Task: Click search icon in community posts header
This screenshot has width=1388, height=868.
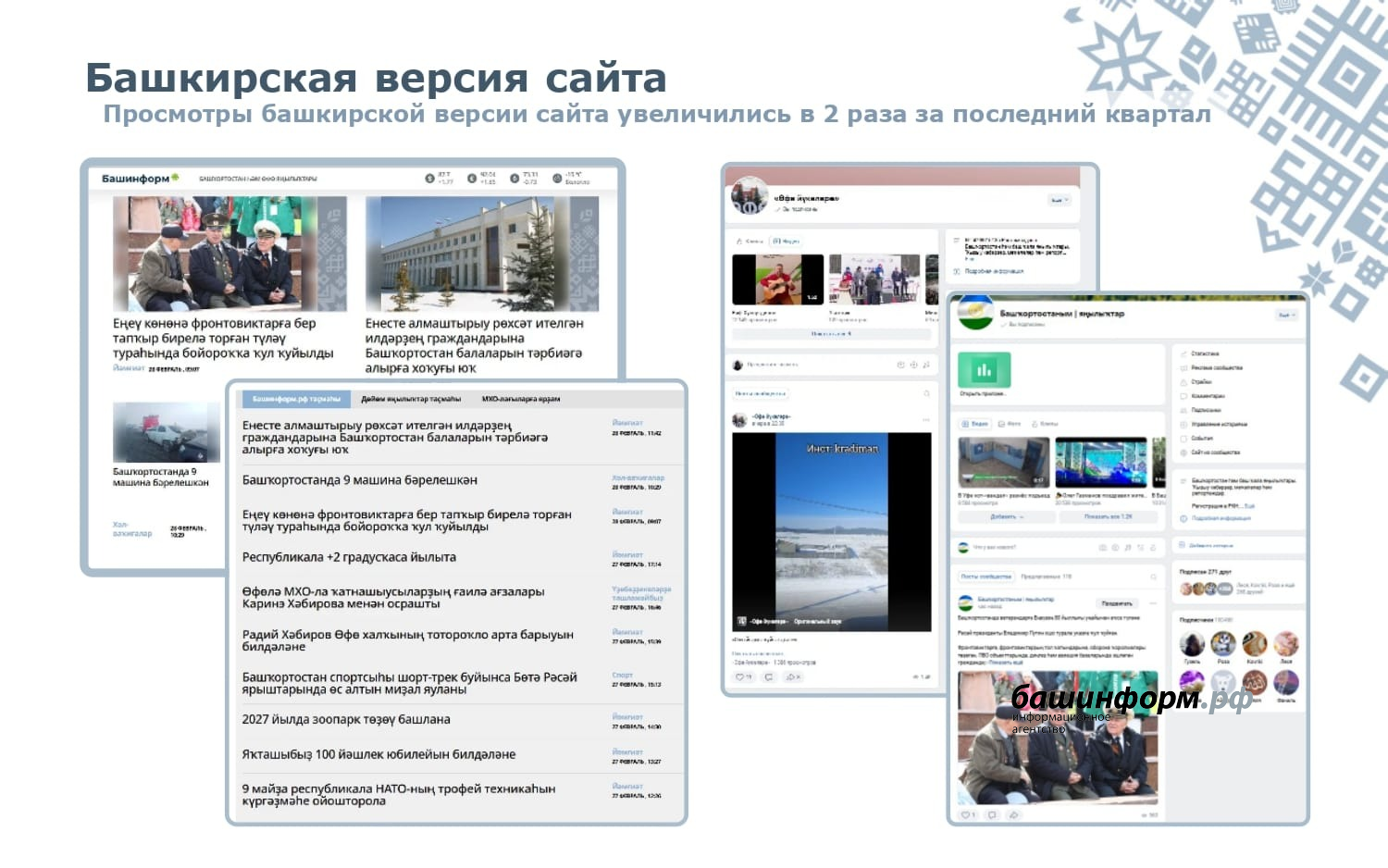Action: (x=1153, y=577)
